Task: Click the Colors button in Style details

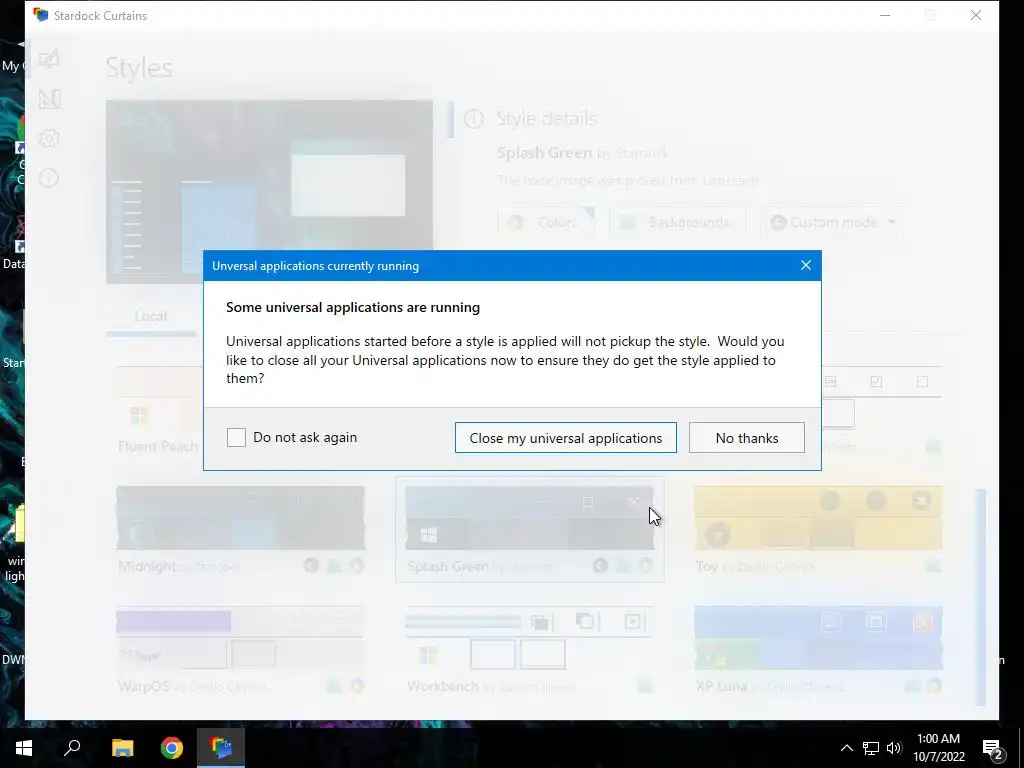Action: [x=546, y=223]
